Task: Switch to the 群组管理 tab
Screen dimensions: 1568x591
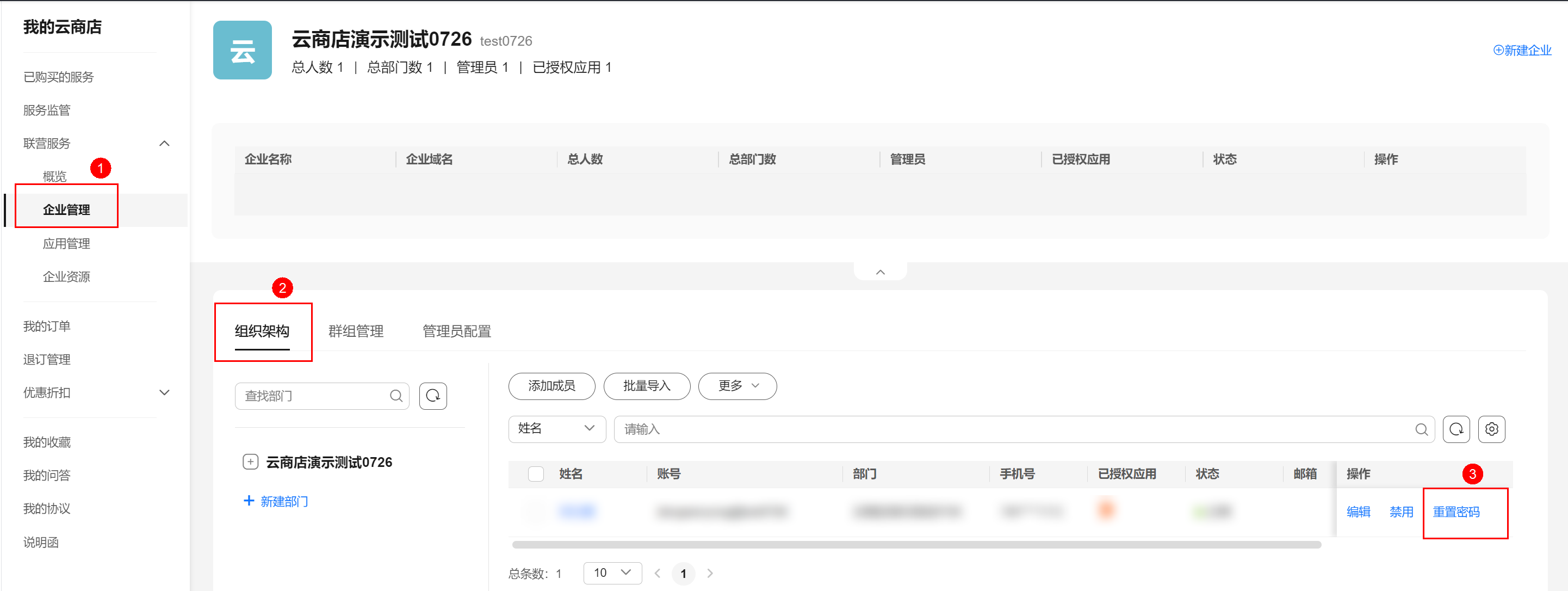Action: (356, 331)
